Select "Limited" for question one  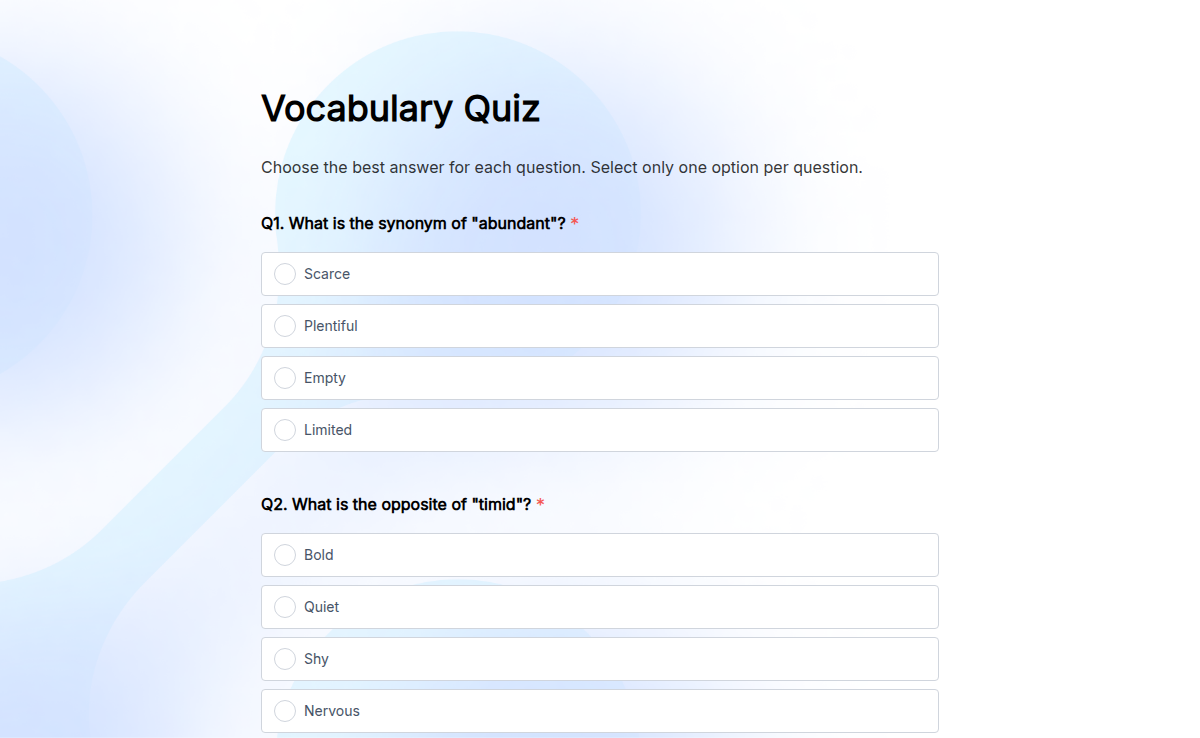600,430
